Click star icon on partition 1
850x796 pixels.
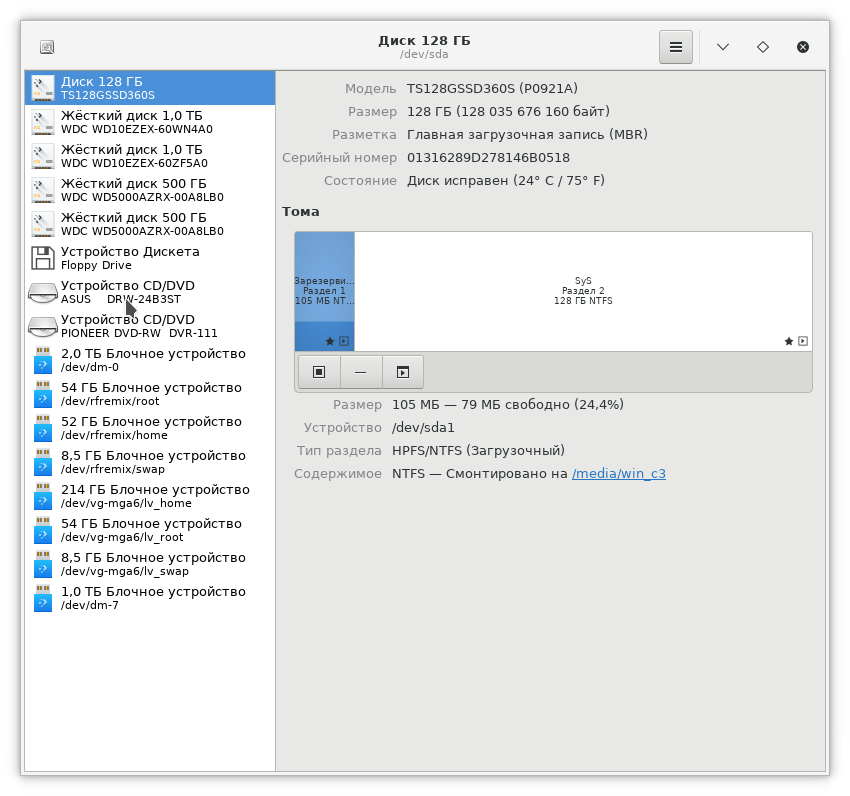[x=330, y=341]
